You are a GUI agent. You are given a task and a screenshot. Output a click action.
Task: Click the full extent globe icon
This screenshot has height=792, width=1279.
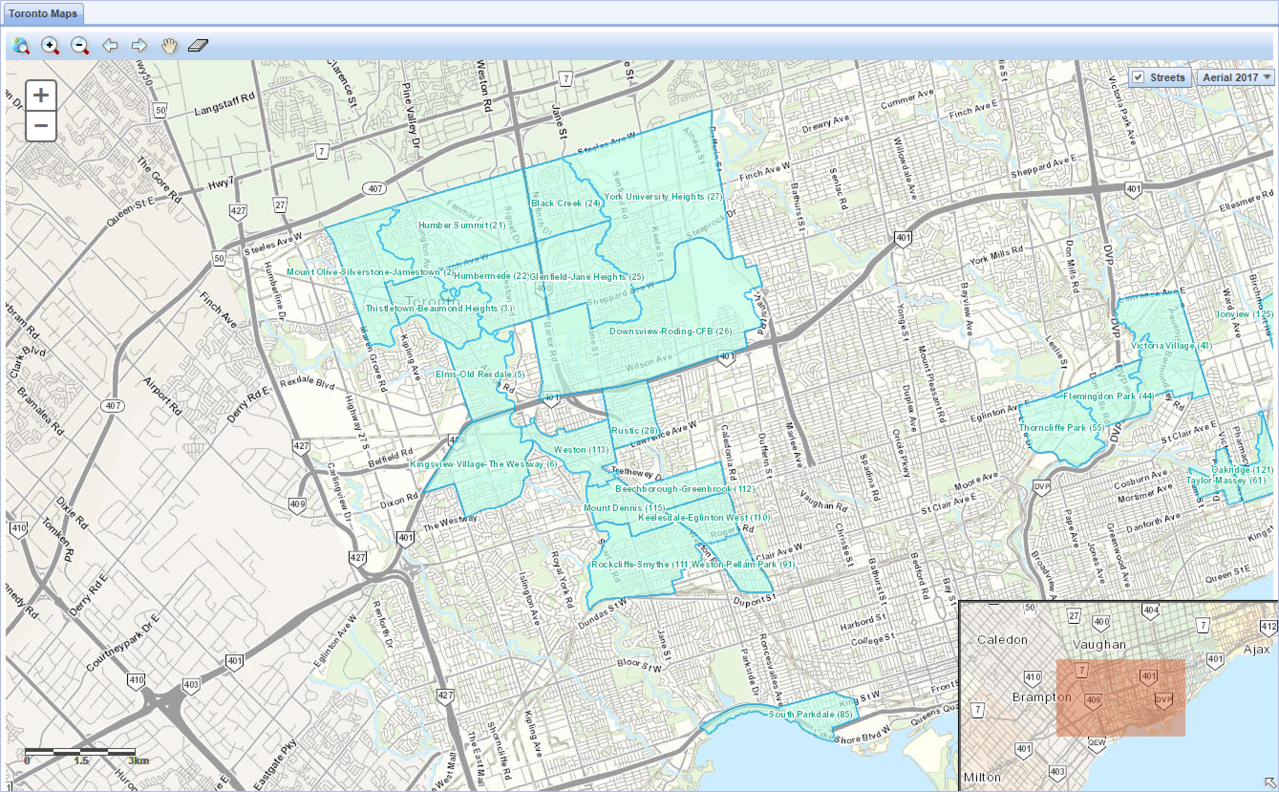21,46
